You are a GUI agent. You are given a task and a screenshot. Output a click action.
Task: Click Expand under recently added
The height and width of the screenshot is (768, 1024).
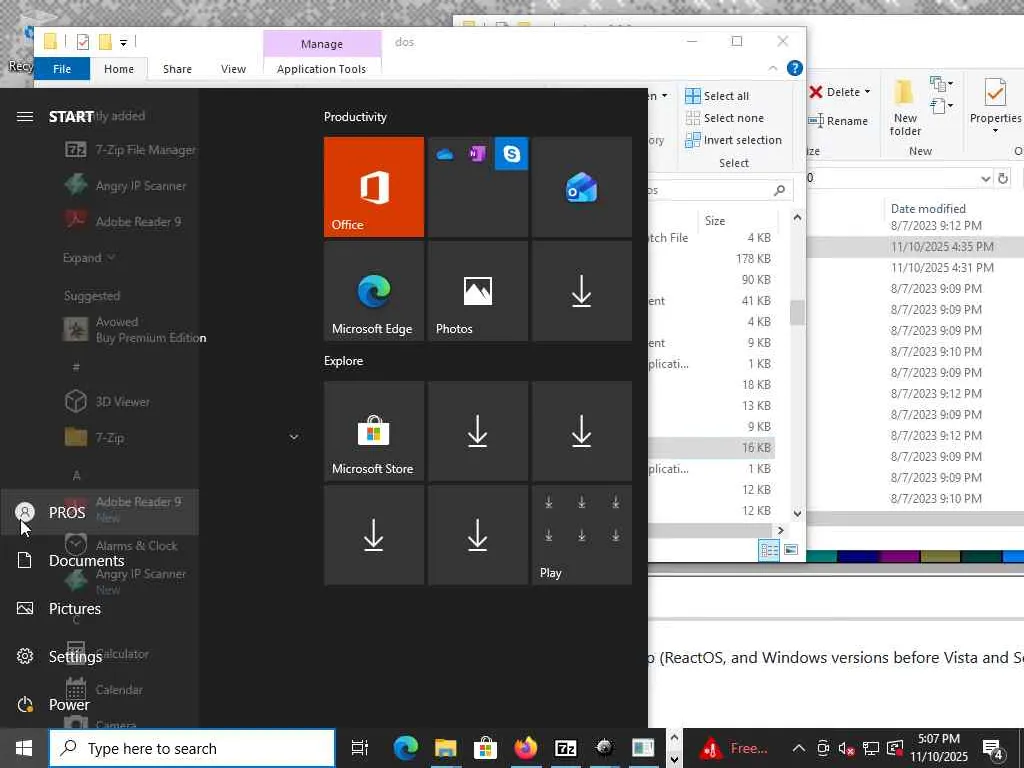pyautogui.click(x=89, y=258)
